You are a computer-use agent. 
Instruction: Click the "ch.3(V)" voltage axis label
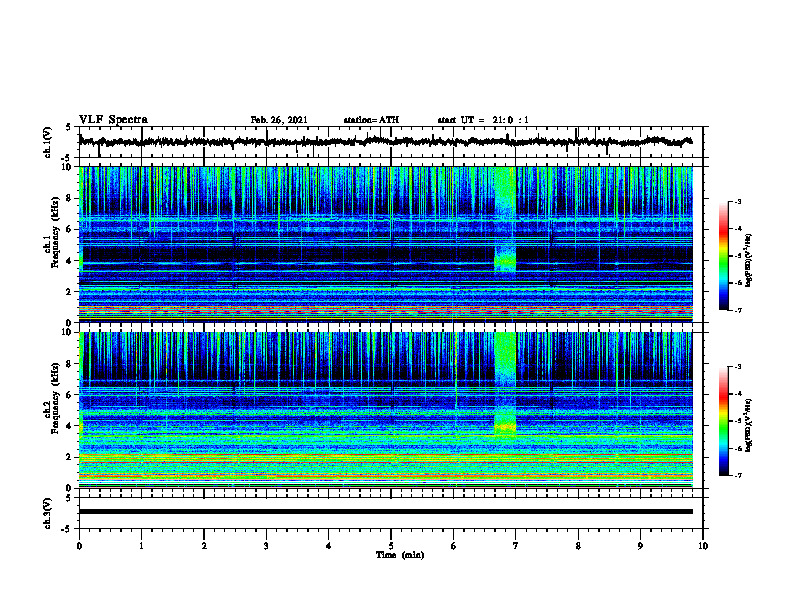(48, 514)
